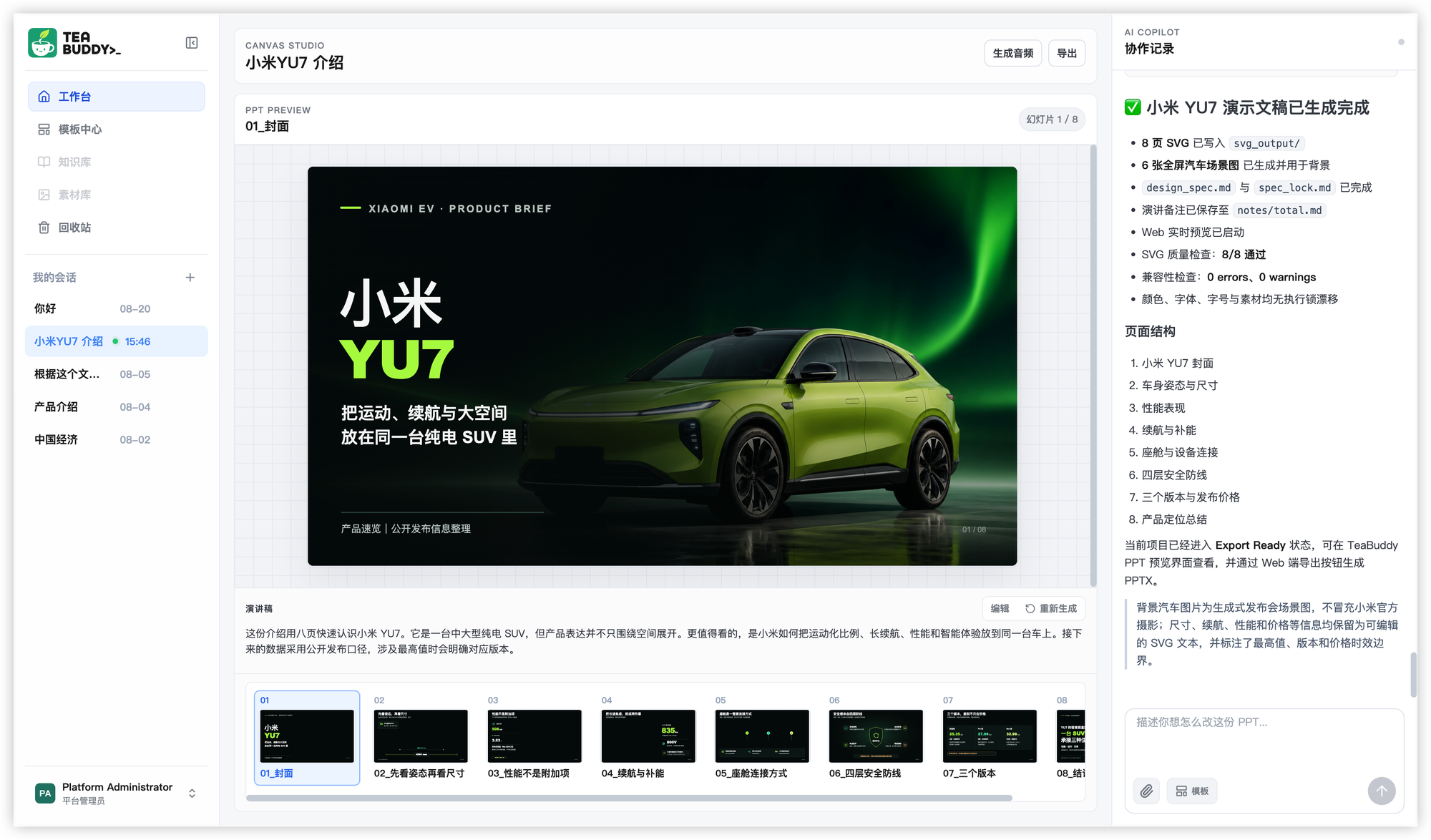Open the 中国经济 conversation
Screen dimensions: 1431x840
coord(117,440)
